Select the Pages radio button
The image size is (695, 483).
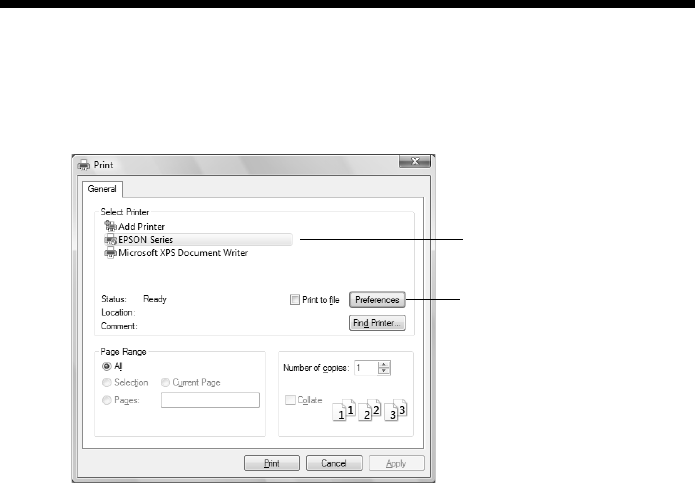(x=106, y=400)
